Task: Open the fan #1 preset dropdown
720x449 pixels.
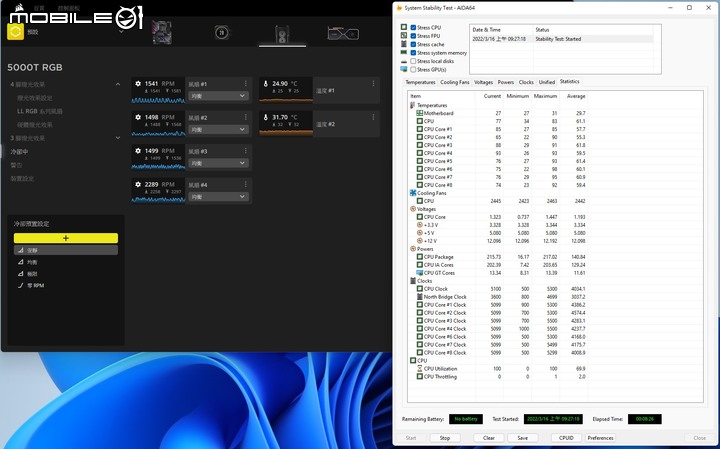Action: pos(218,96)
